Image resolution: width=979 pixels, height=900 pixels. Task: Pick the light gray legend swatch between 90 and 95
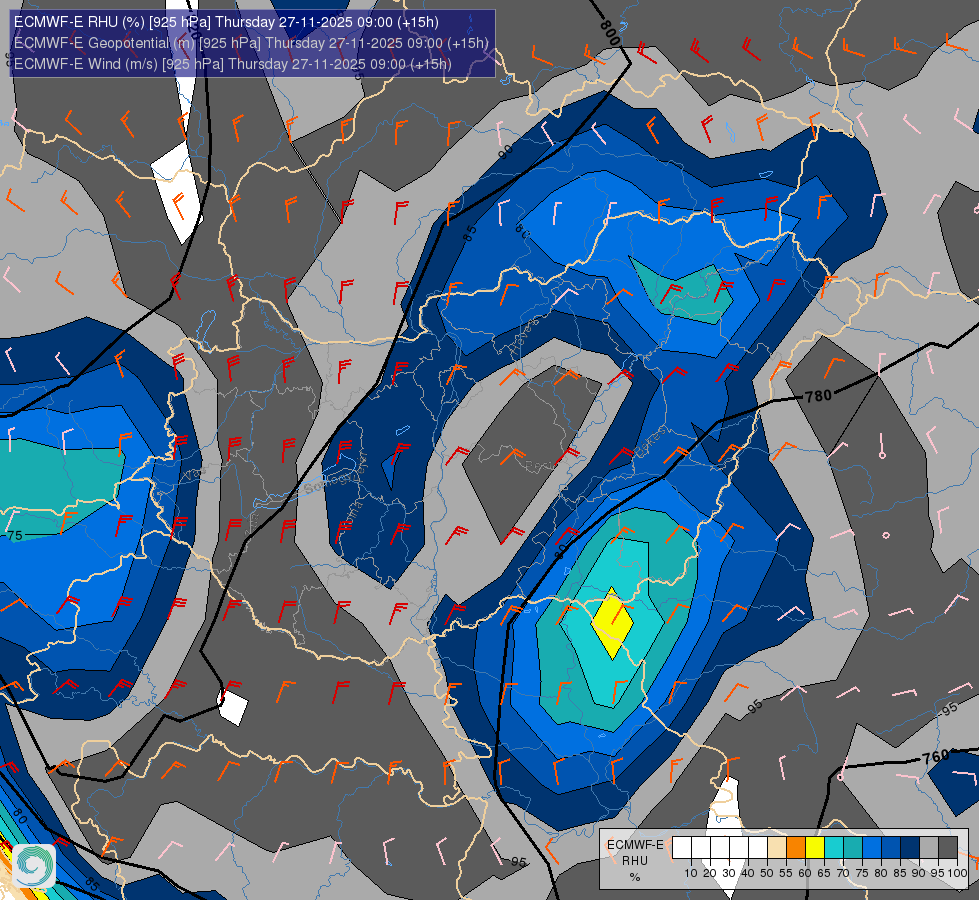929,848
